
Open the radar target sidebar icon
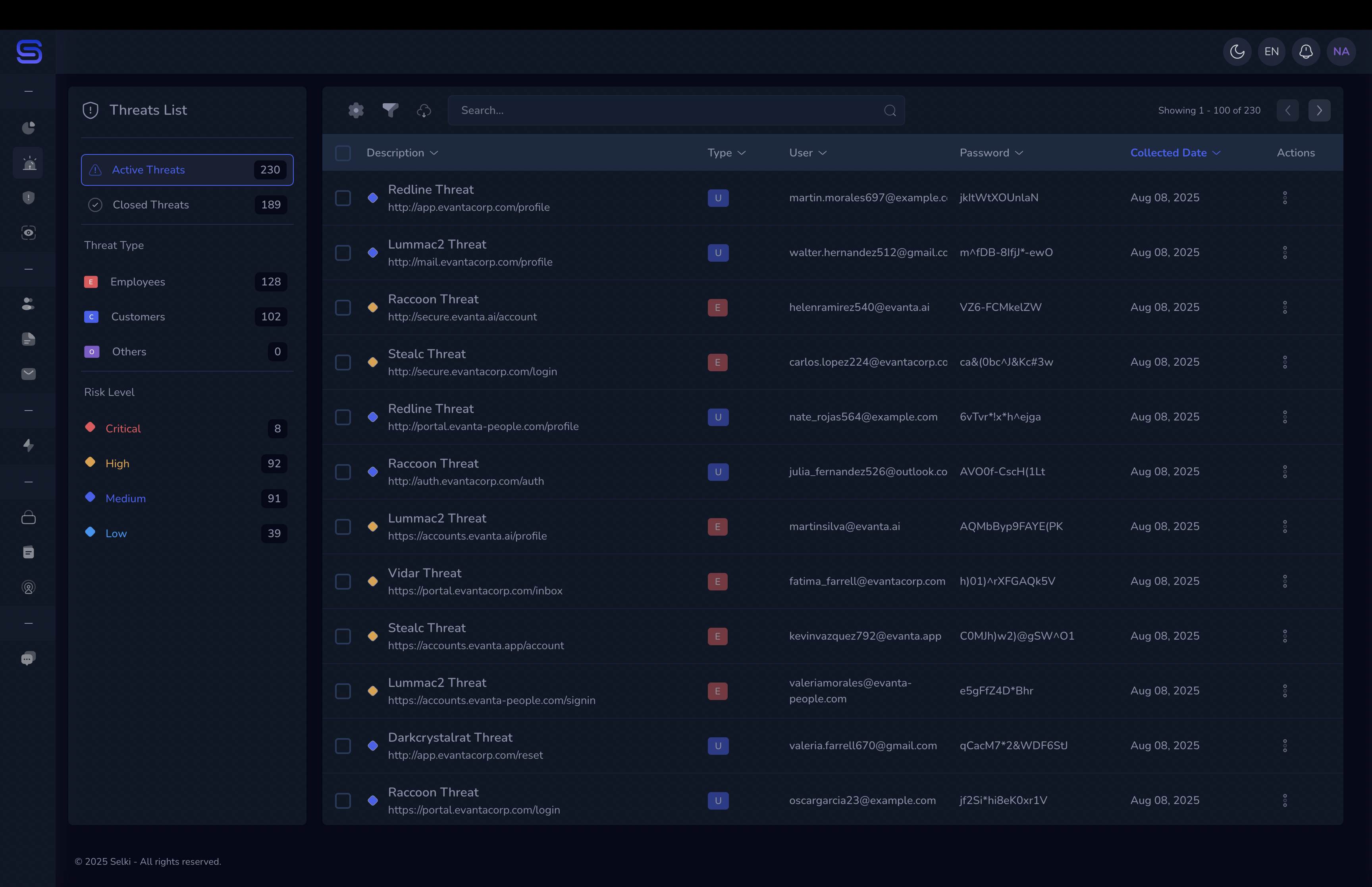pyautogui.click(x=28, y=588)
